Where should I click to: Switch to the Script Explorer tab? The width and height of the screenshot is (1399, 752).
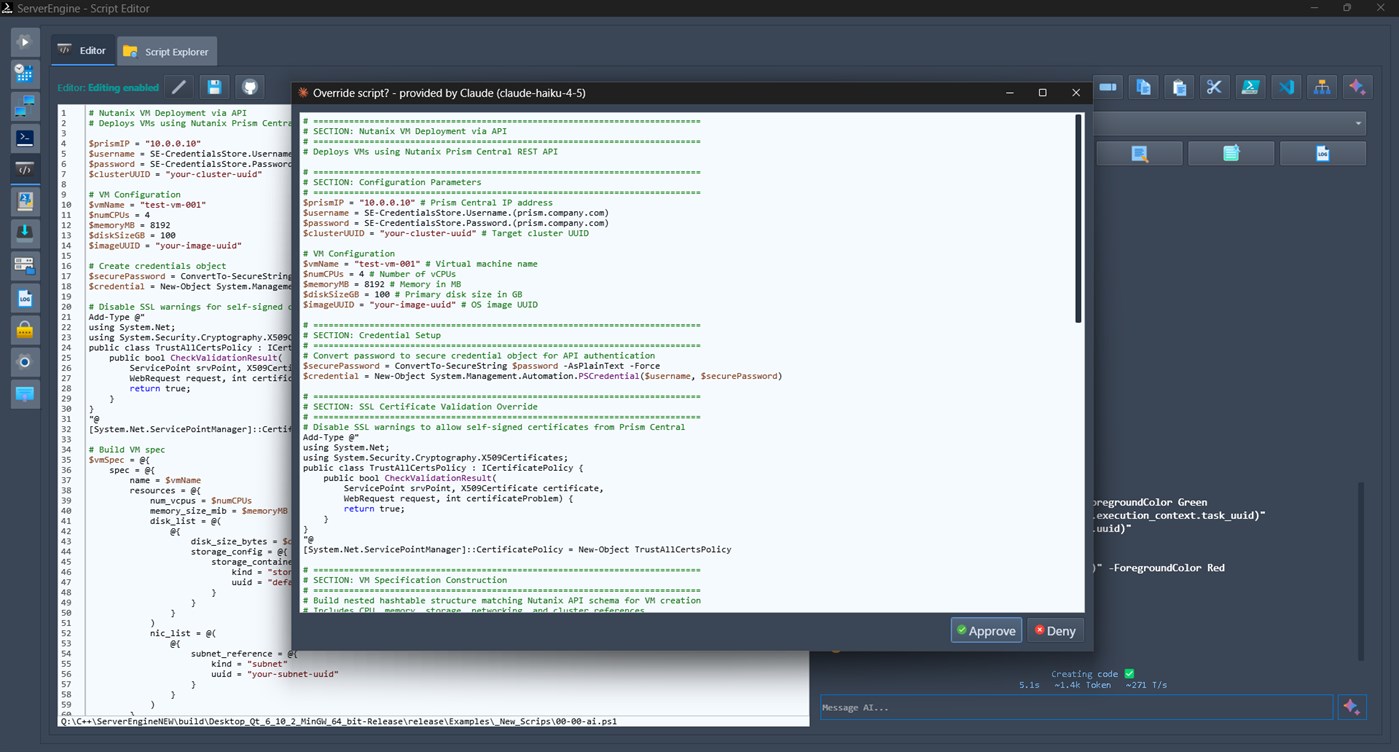click(166, 51)
